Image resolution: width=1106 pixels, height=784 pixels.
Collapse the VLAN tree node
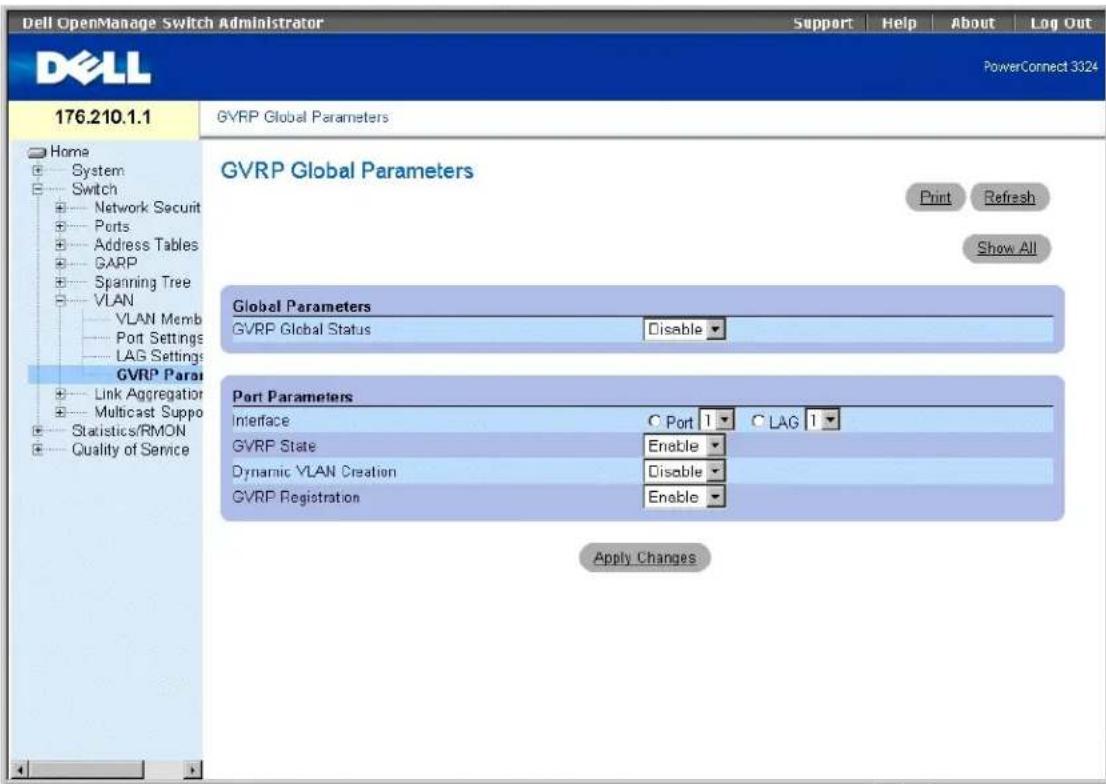tap(61, 300)
